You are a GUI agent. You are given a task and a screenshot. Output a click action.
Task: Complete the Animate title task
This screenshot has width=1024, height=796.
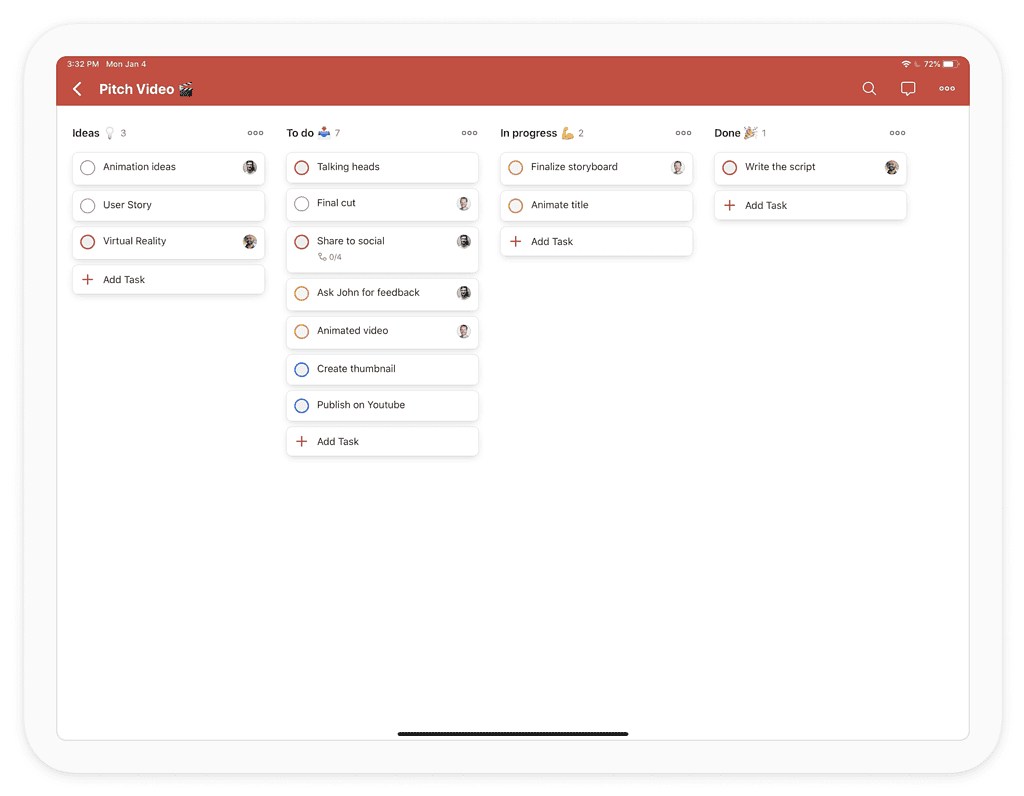(516, 205)
